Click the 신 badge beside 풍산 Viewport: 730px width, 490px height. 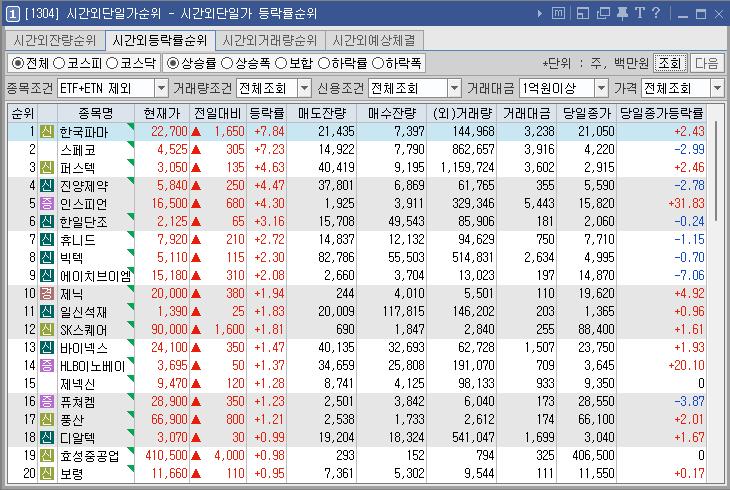tap(47, 420)
